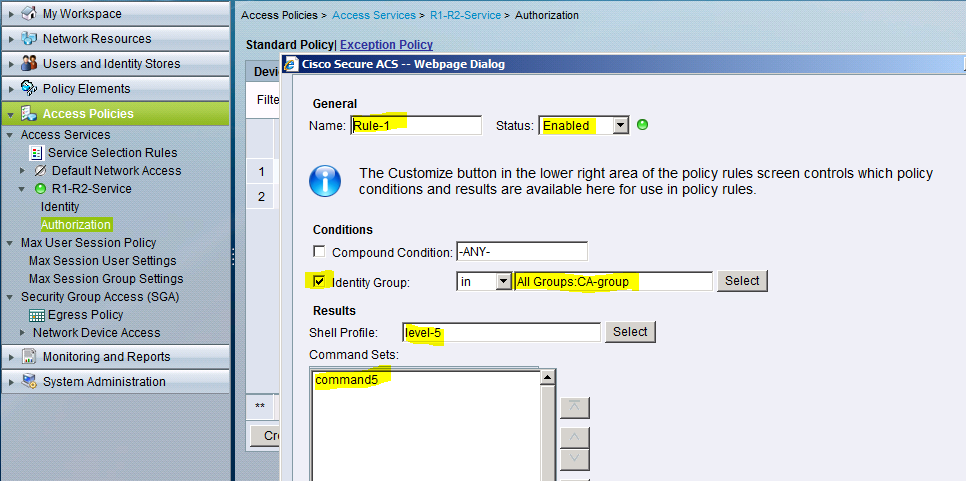This screenshot has height=481, width=966.
Task: Open Max Session Group Settings
Action: [x=106, y=278]
